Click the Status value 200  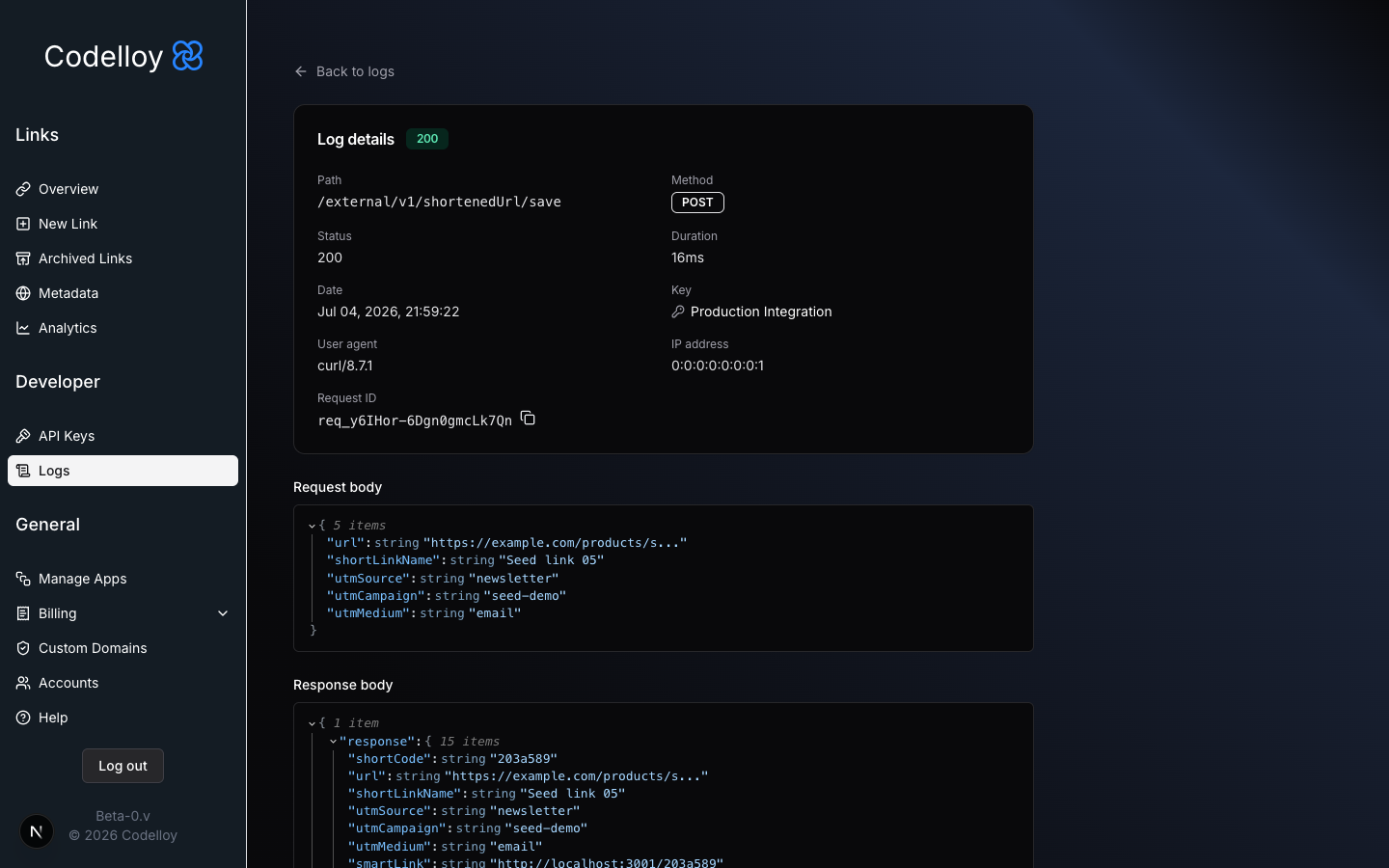click(330, 258)
